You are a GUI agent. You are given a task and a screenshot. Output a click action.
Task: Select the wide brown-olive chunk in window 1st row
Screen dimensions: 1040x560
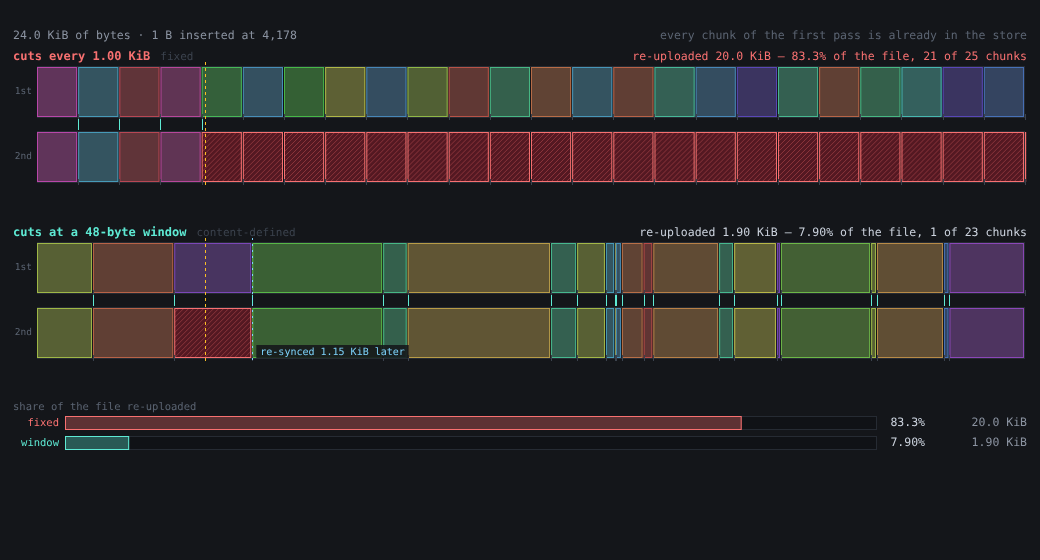(x=479, y=268)
